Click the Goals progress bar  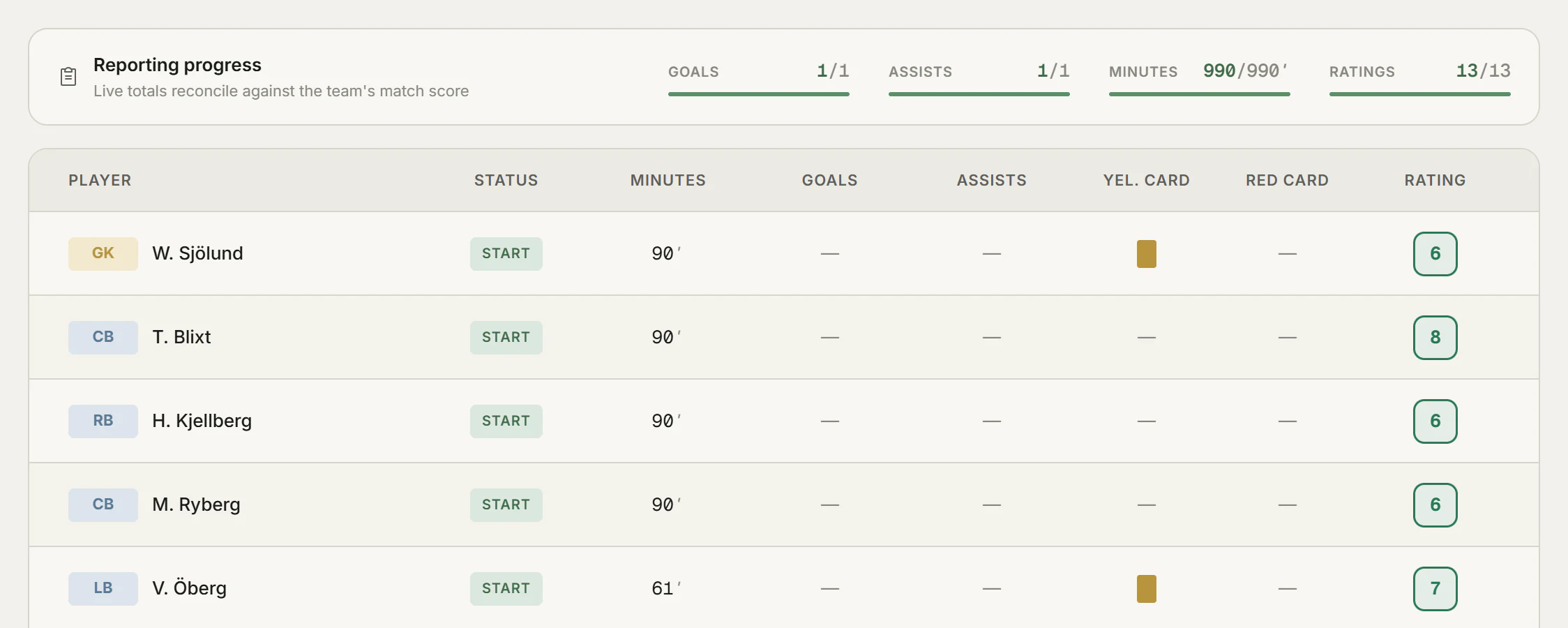pyautogui.click(x=759, y=94)
